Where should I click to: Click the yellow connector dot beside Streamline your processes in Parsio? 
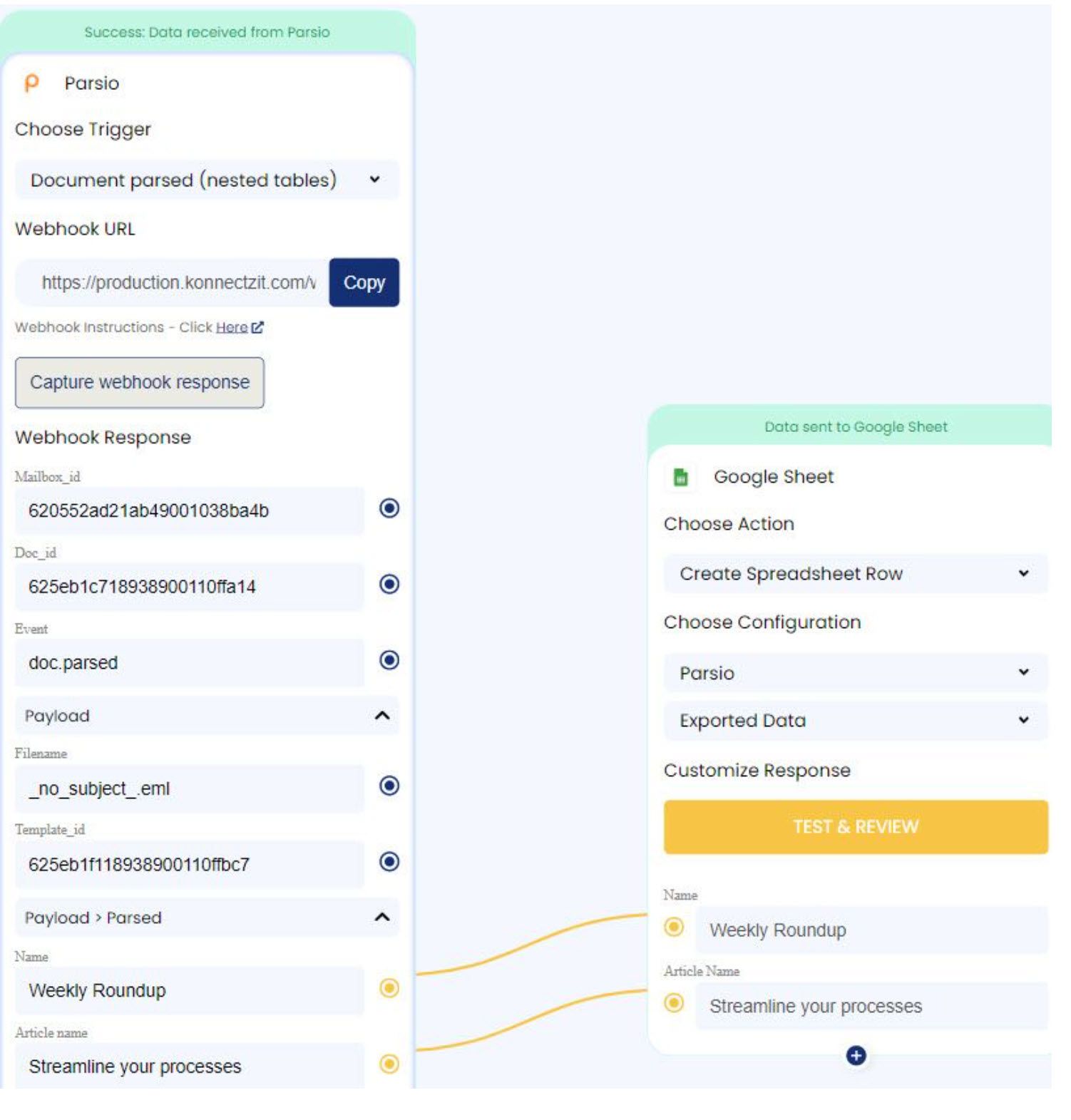coord(389,1064)
